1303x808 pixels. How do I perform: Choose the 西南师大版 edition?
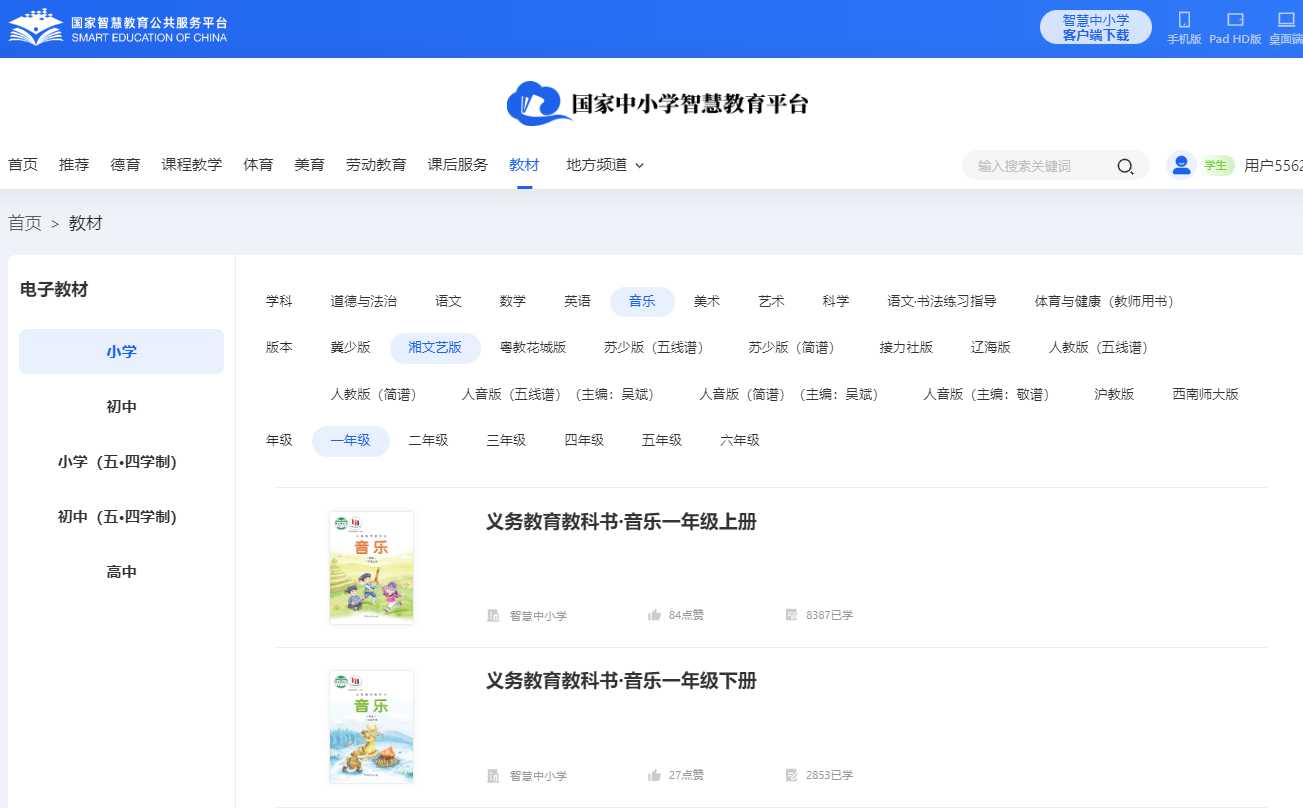point(1205,394)
